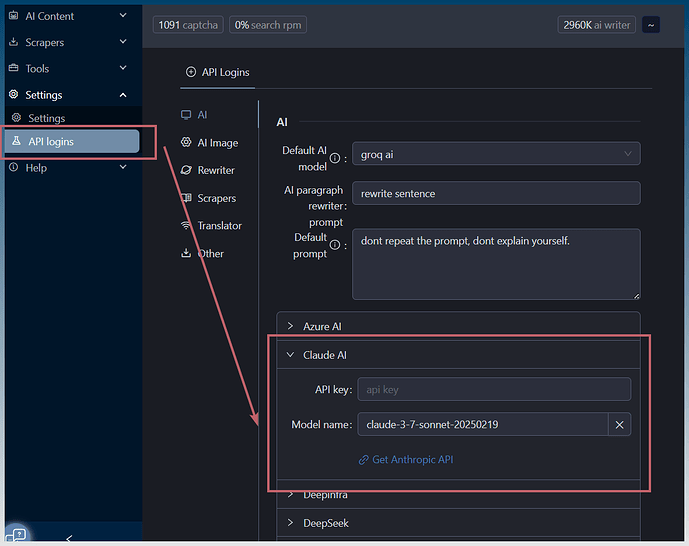Click the monitor icon next to AI
This screenshot has height=546, width=689.
pos(186,115)
